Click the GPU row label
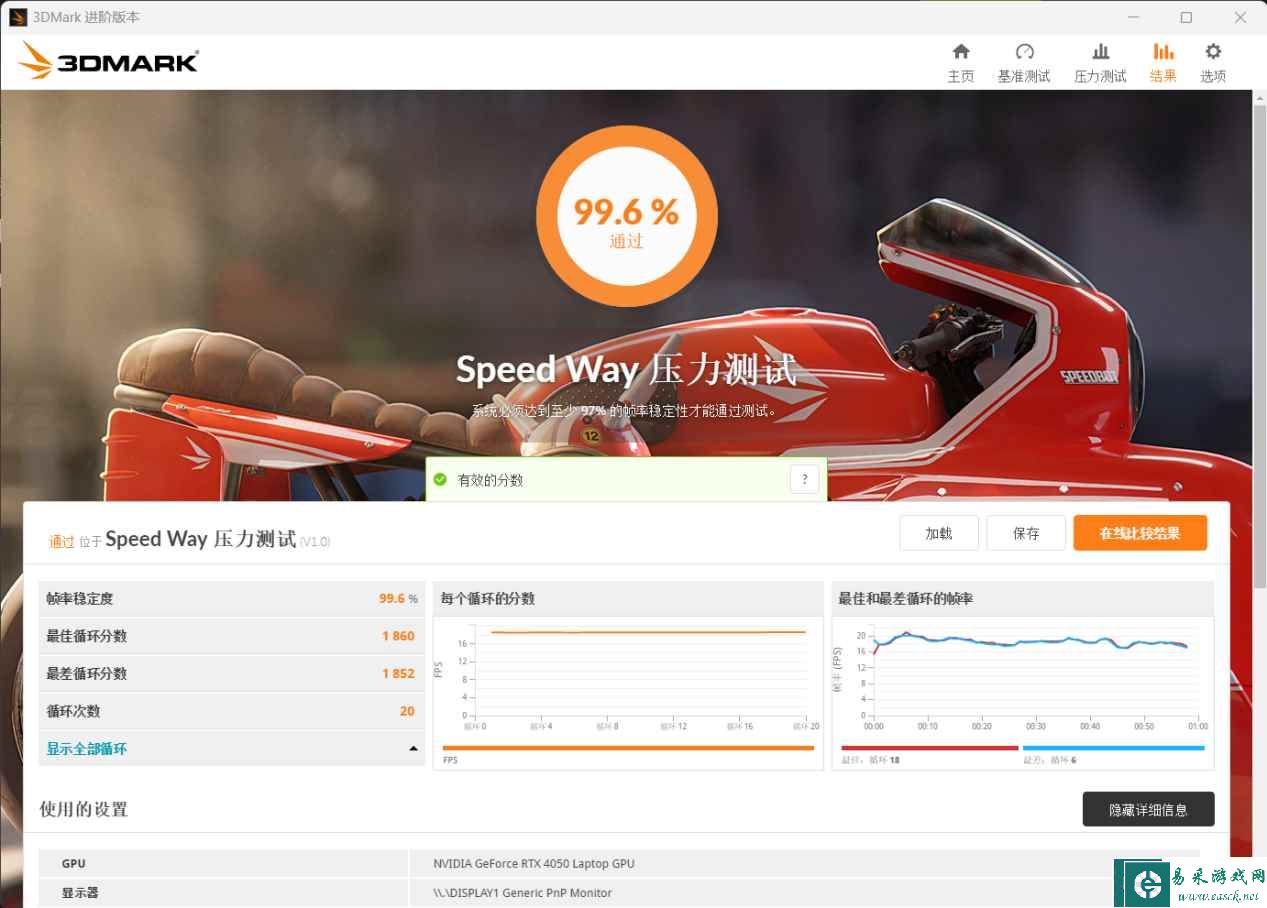Viewport: 1267px width, 908px height. 73,864
